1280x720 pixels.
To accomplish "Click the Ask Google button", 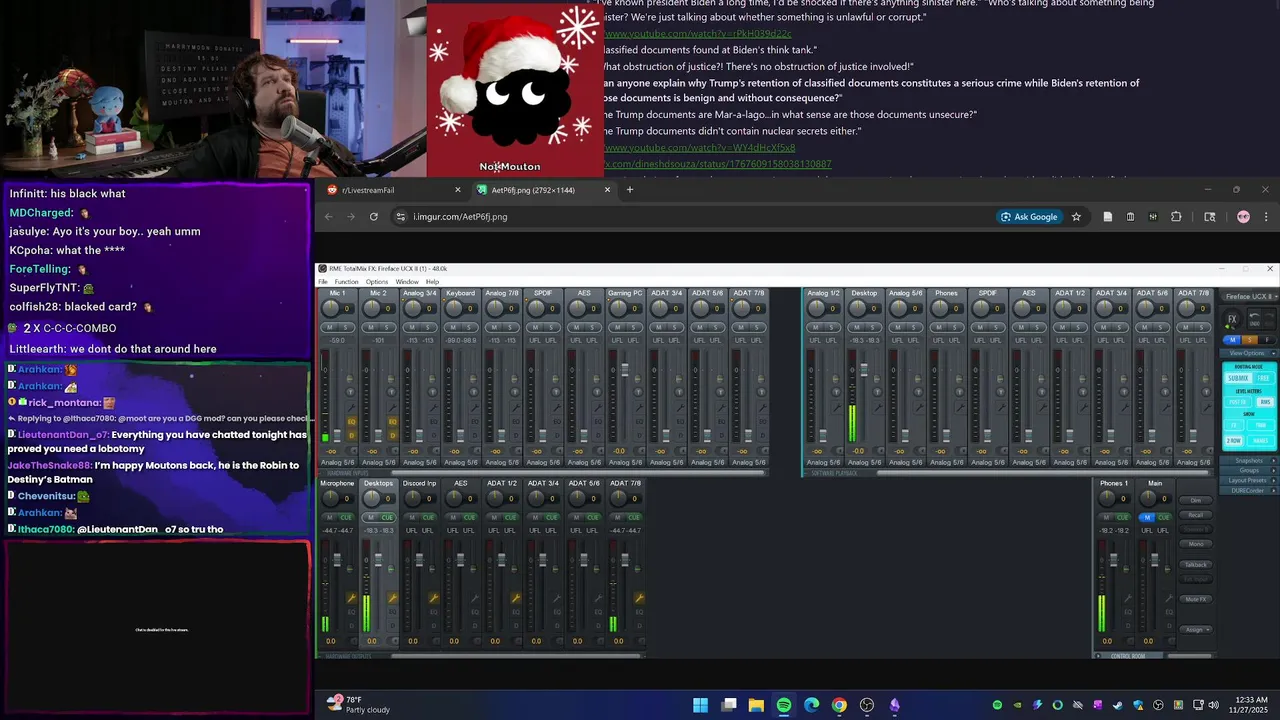I will [x=1028, y=216].
